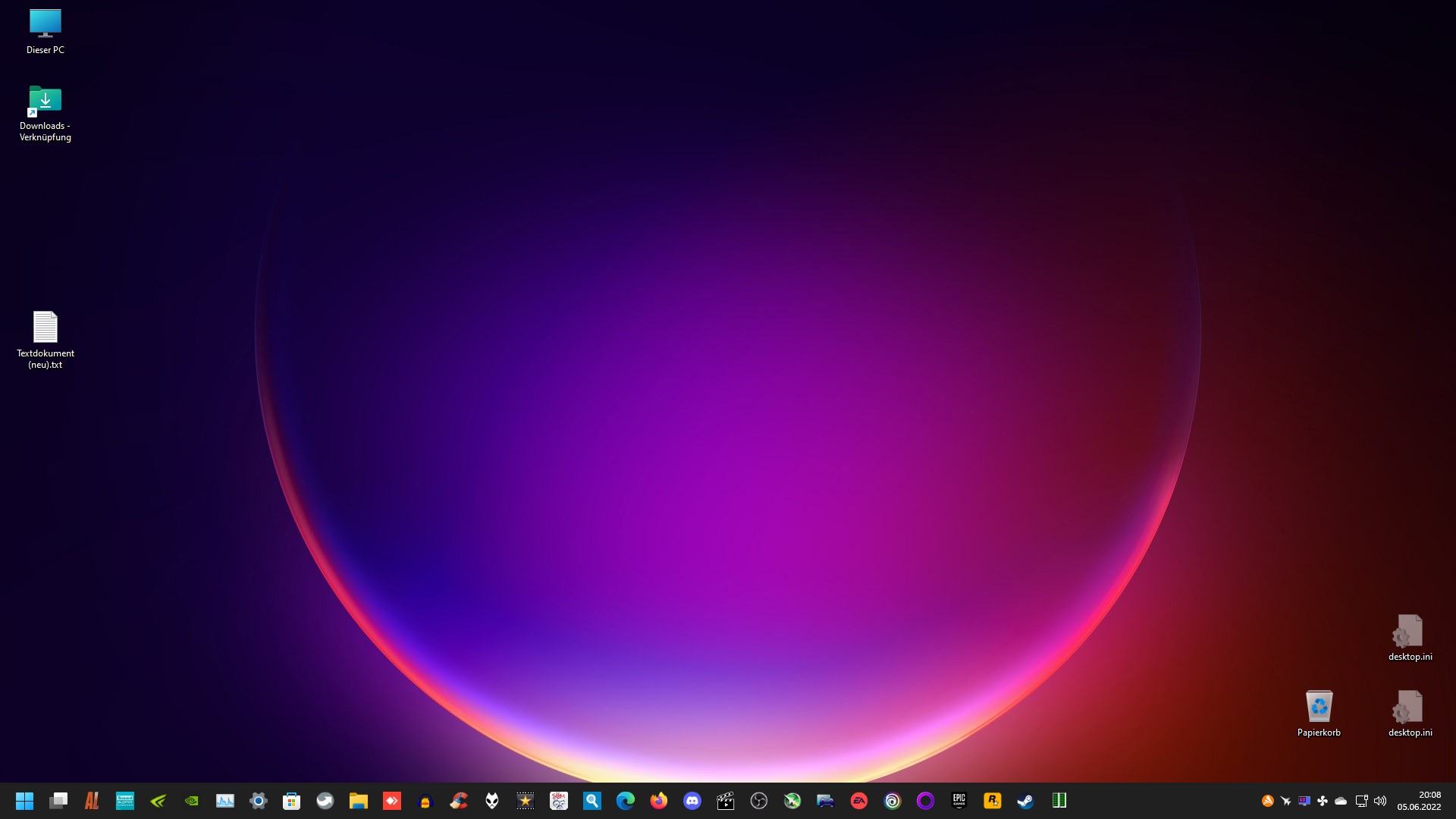Launch the EA app from the taskbar
Image resolution: width=1456 pixels, height=819 pixels.
[859, 801]
